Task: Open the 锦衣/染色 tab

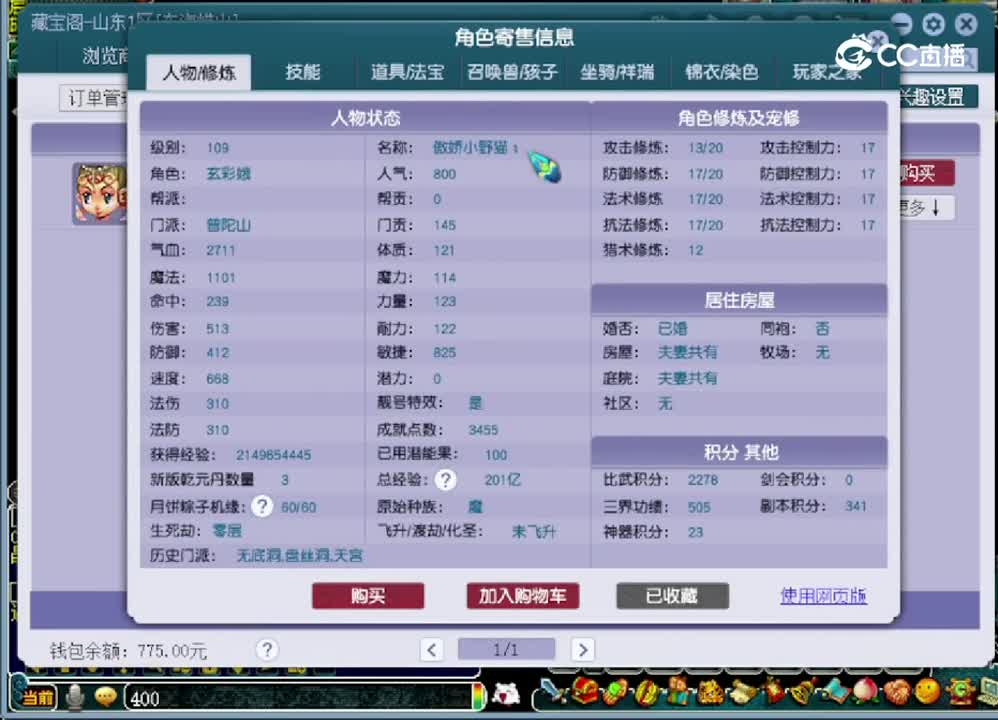Action: (x=723, y=72)
